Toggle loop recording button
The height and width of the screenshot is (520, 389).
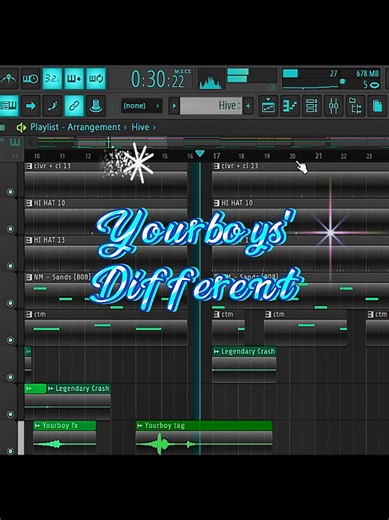(x=96, y=79)
